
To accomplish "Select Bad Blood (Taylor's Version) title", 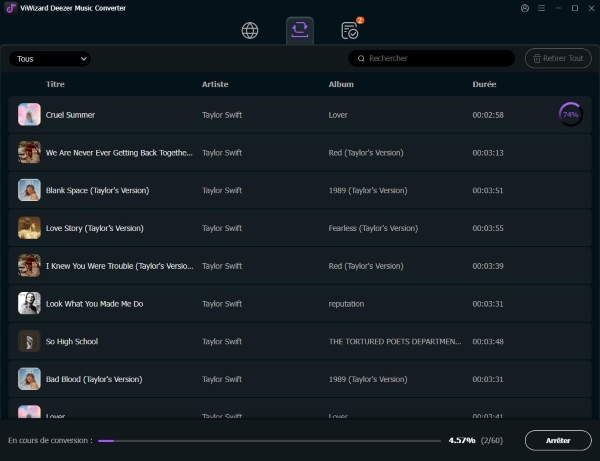I will [x=94, y=380].
